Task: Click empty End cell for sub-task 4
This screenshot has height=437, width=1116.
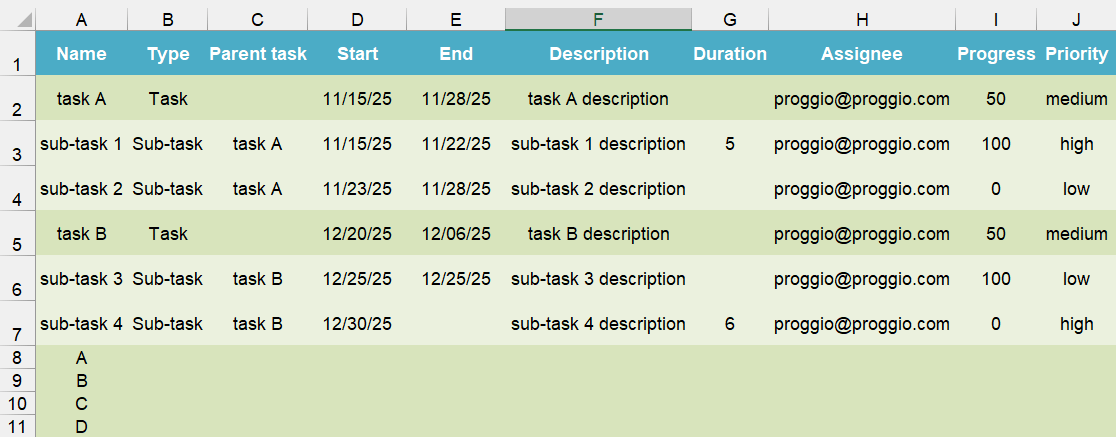Action: [x=456, y=323]
